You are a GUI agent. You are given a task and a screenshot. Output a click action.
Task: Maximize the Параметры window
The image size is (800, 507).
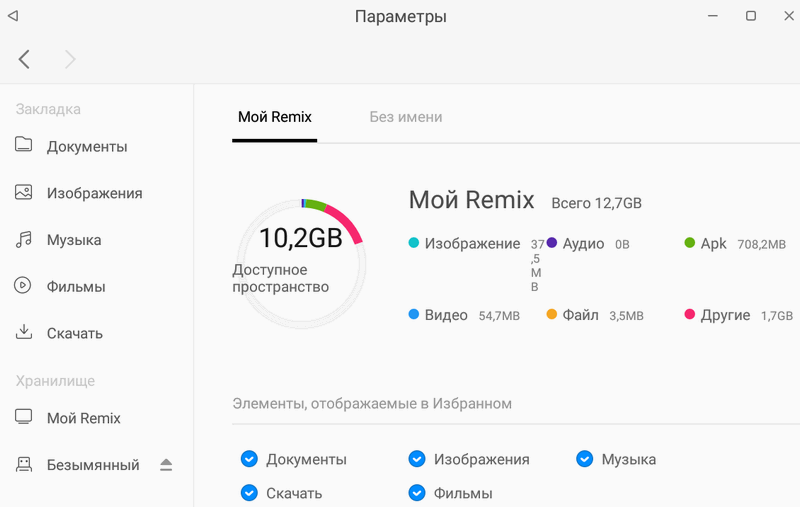751,16
